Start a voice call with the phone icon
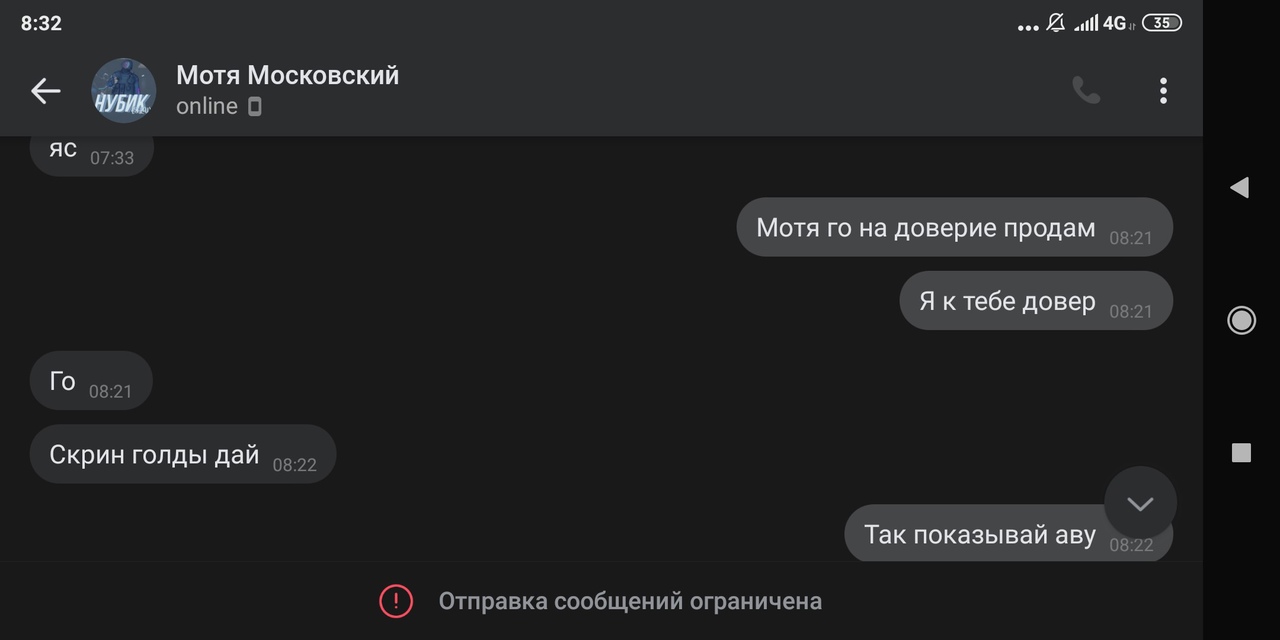Viewport: 1280px width, 640px height. pyautogui.click(x=1086, y=91)
